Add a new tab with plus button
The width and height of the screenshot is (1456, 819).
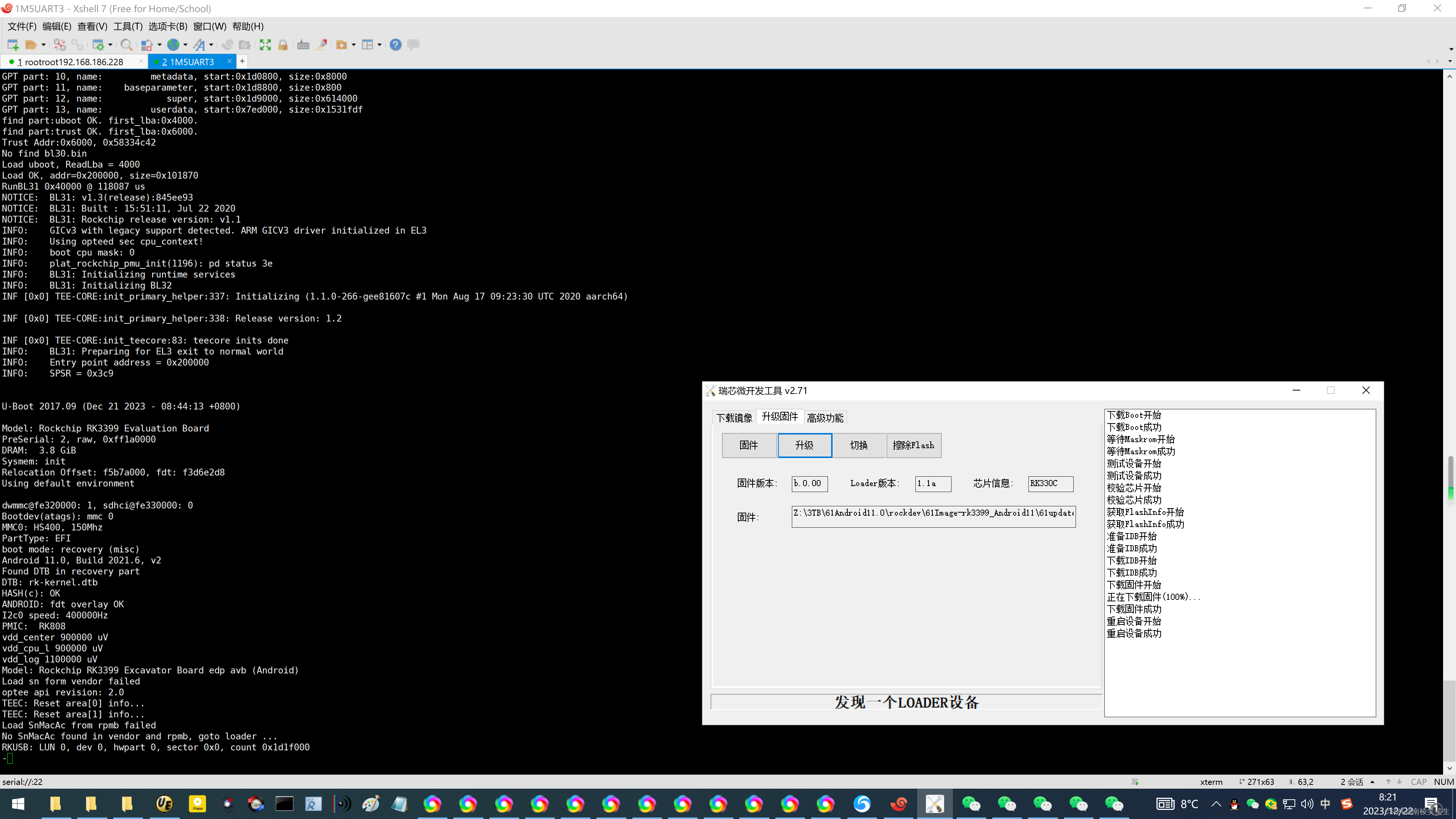tap(243, 61)
